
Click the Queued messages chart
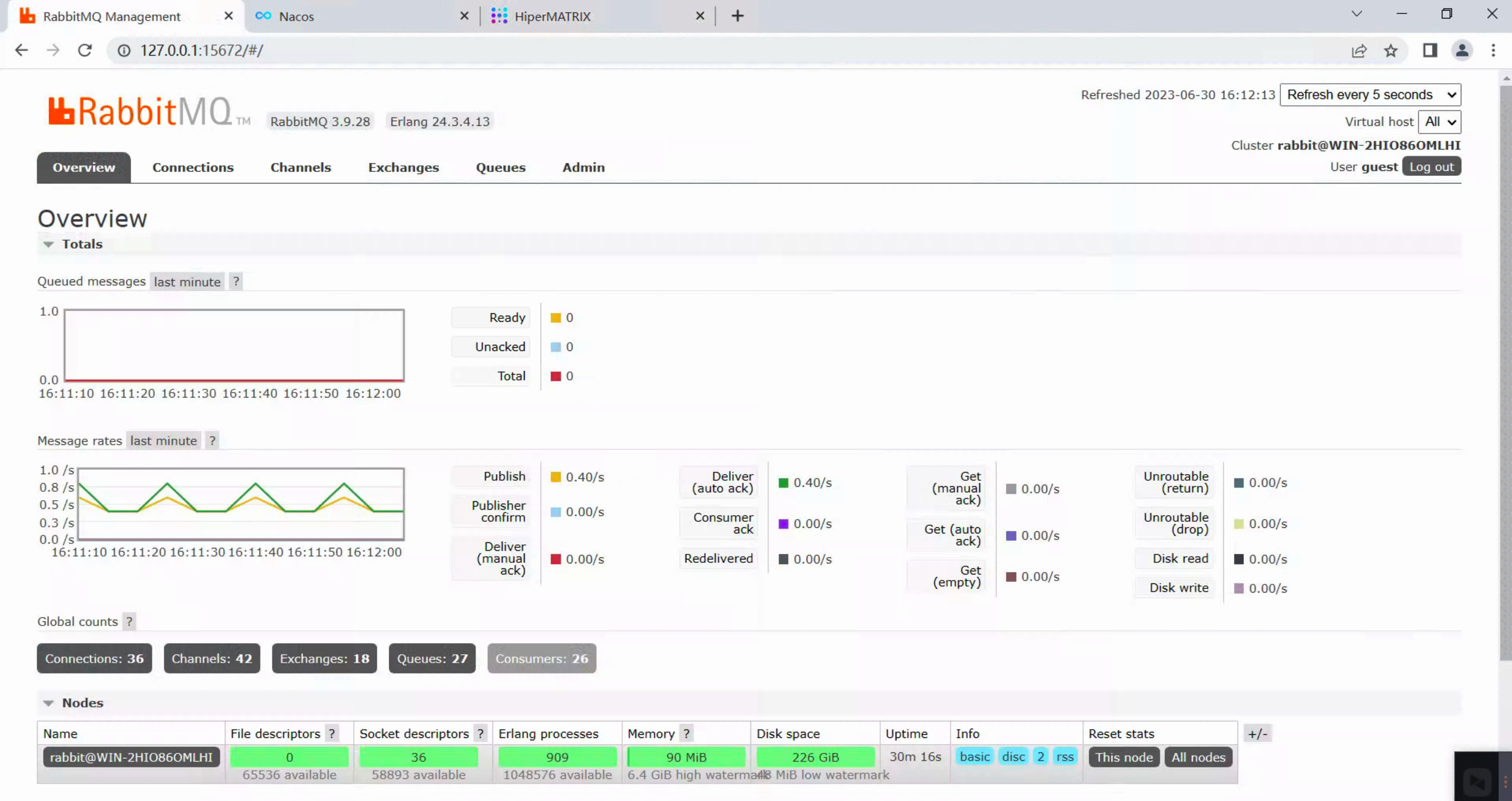[234, 345]
